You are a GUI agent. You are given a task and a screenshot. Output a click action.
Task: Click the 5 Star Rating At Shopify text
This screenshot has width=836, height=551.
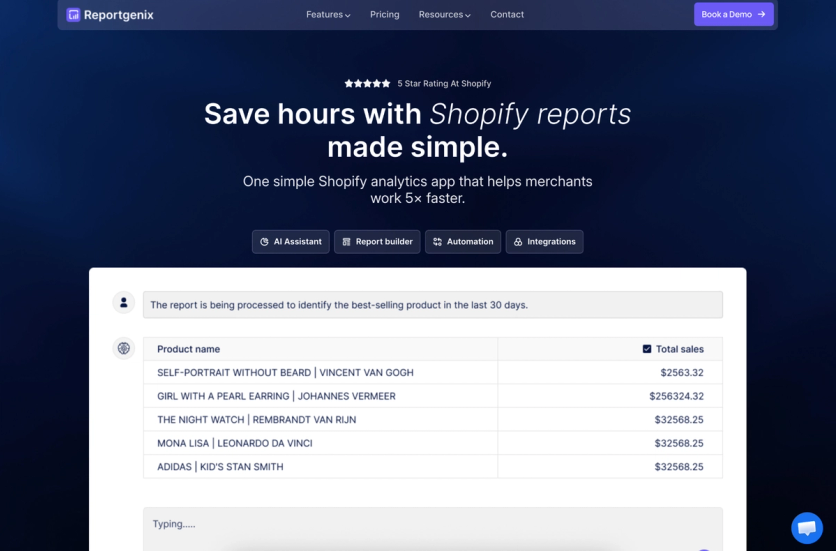click(x=444, y=83)
